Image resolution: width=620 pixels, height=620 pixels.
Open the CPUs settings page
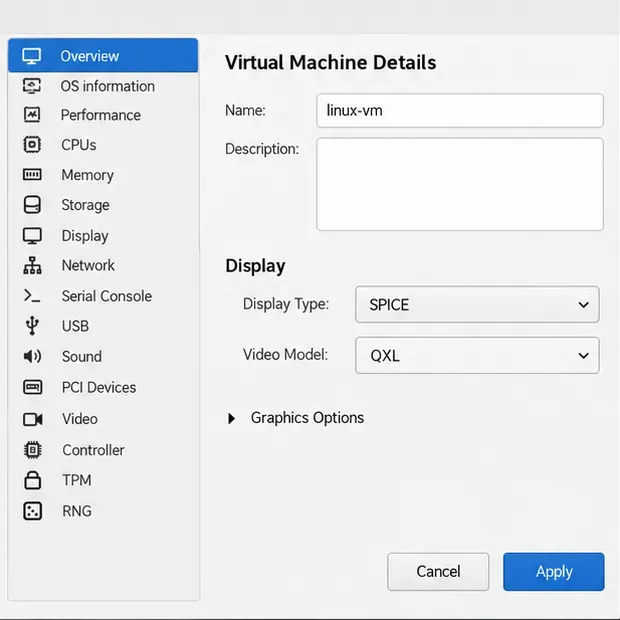tap(79, 145)
